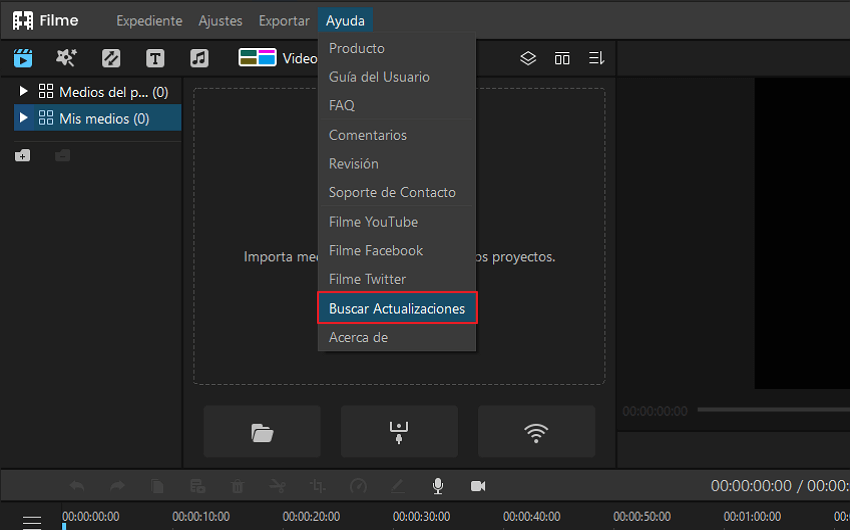
Task: Open the Expediente menu
Action: pos(149,21)
